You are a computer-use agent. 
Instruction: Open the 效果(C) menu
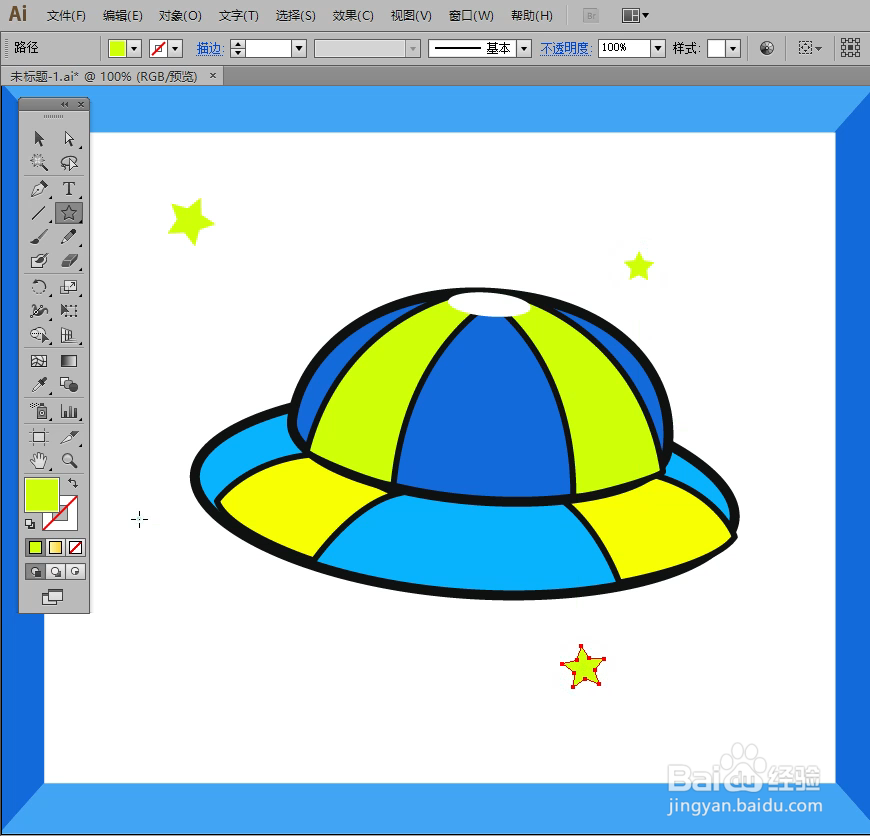[353, 16]
